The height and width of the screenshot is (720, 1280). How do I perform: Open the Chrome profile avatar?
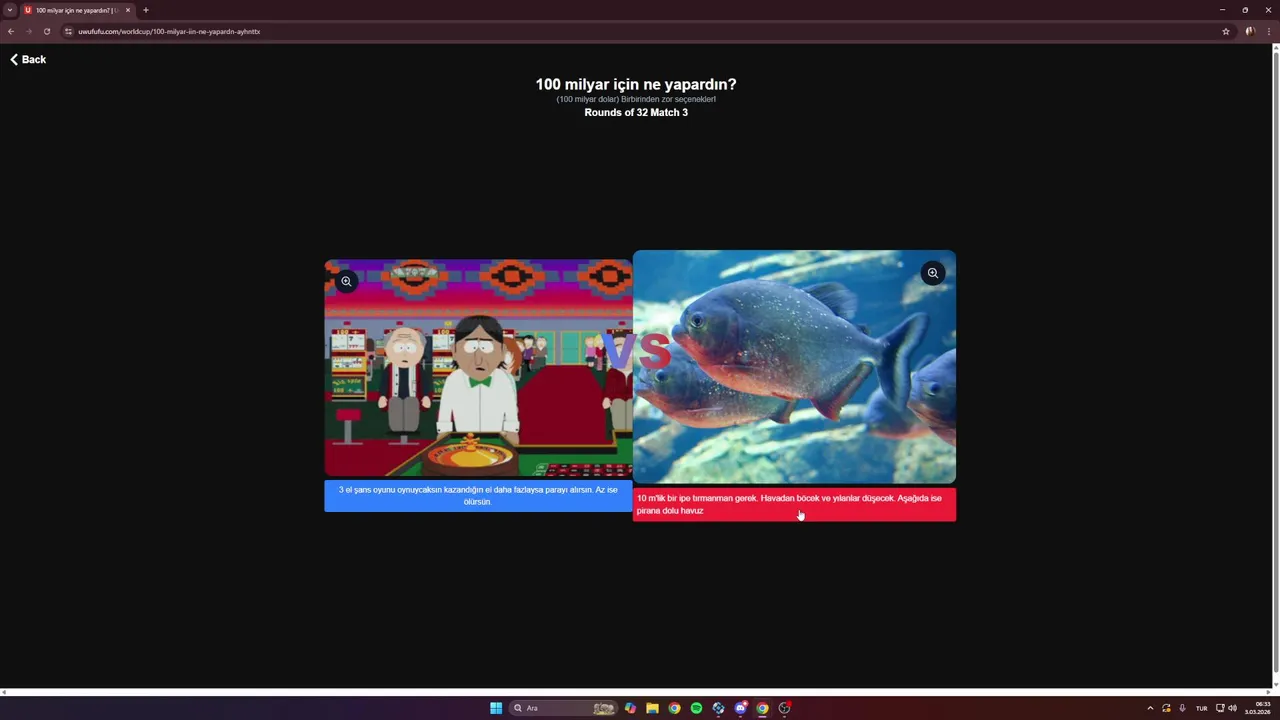pyautogui.click(x=1250, y=31)
